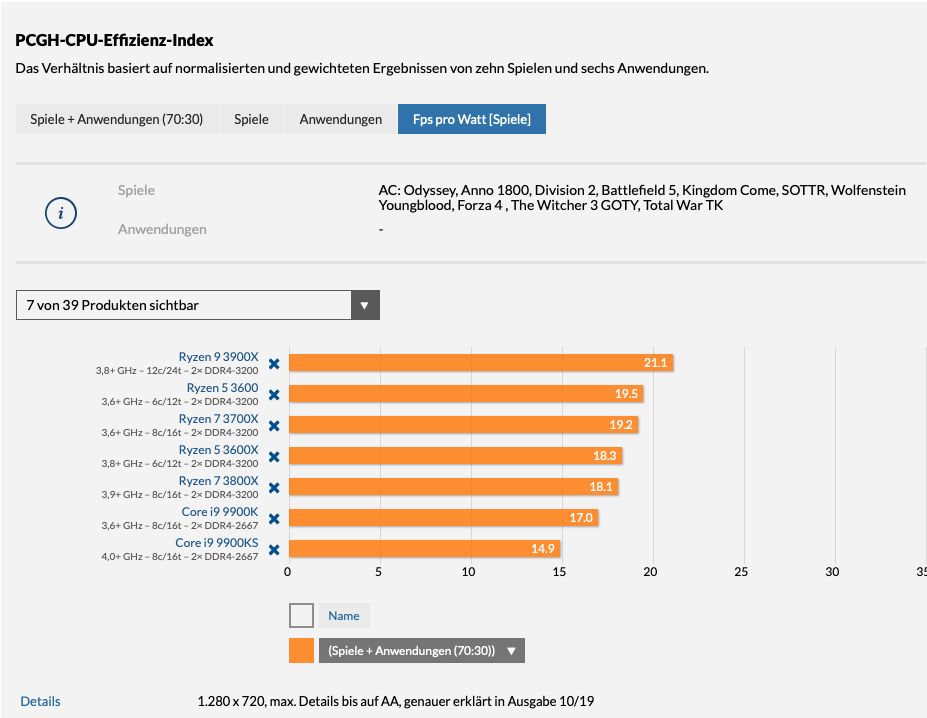Open the Ryzen 9 3900X link
This screenshot has width=927, height=718.
pyautogui.click(x=218, y=357)
